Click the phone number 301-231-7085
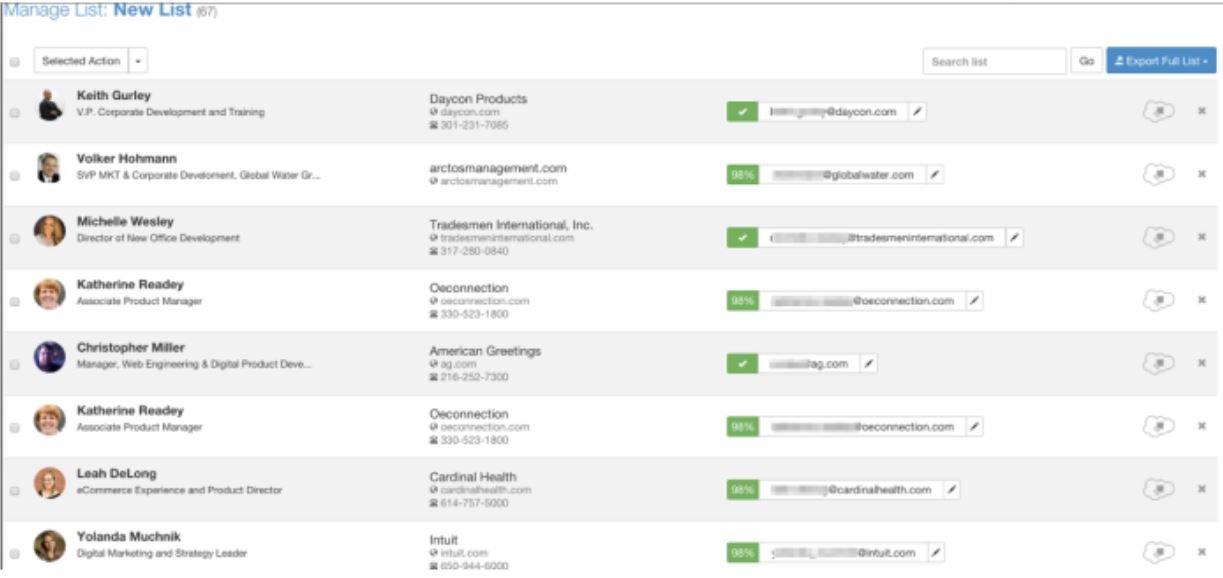The width and height of the screenshot is (1223, 578). click(x=475, y=126)
